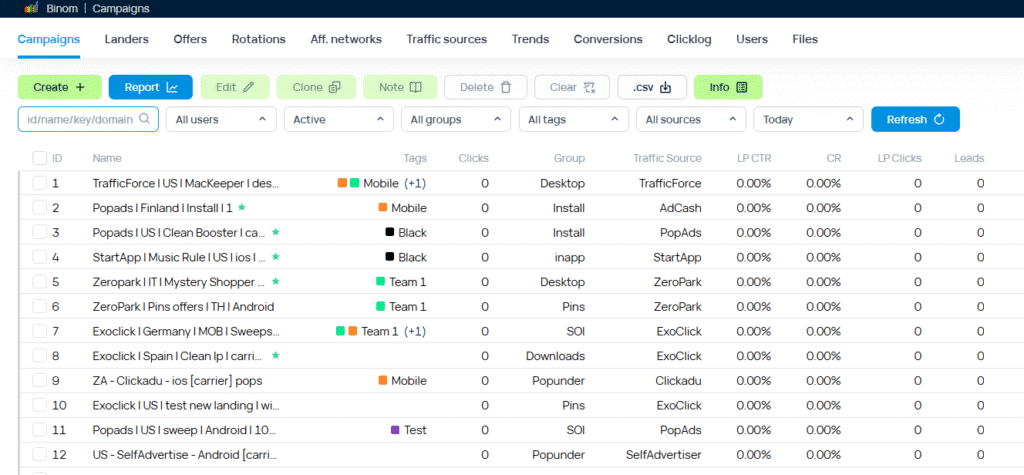
Task: Click the Binom logo icon
Action: tap(31, 8)
